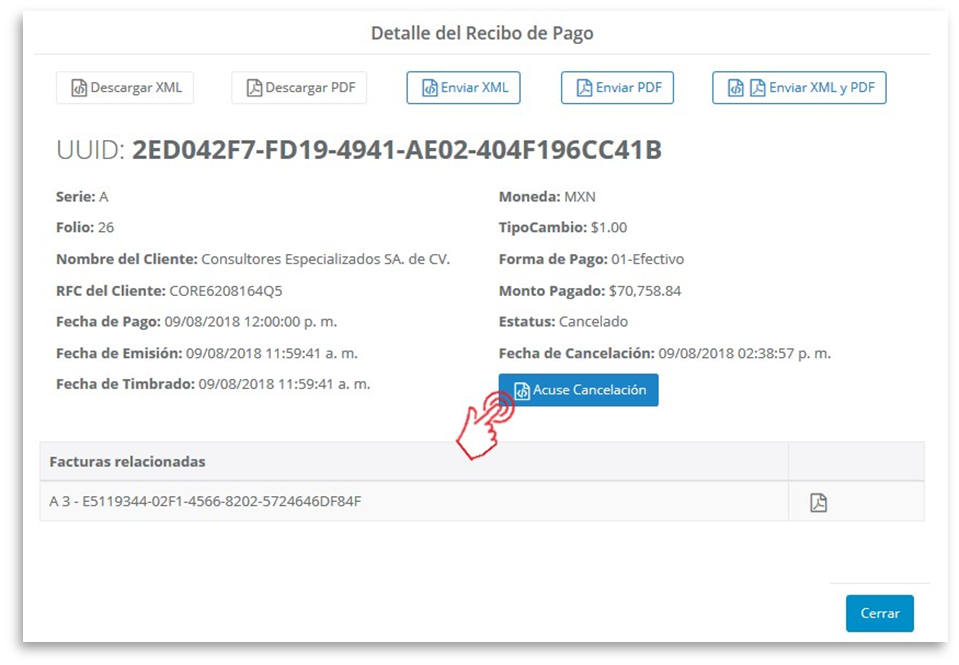959x665 pixels.
Task: Click the PDF icon on Descargar PDF
Action: (x=254, y=88)
